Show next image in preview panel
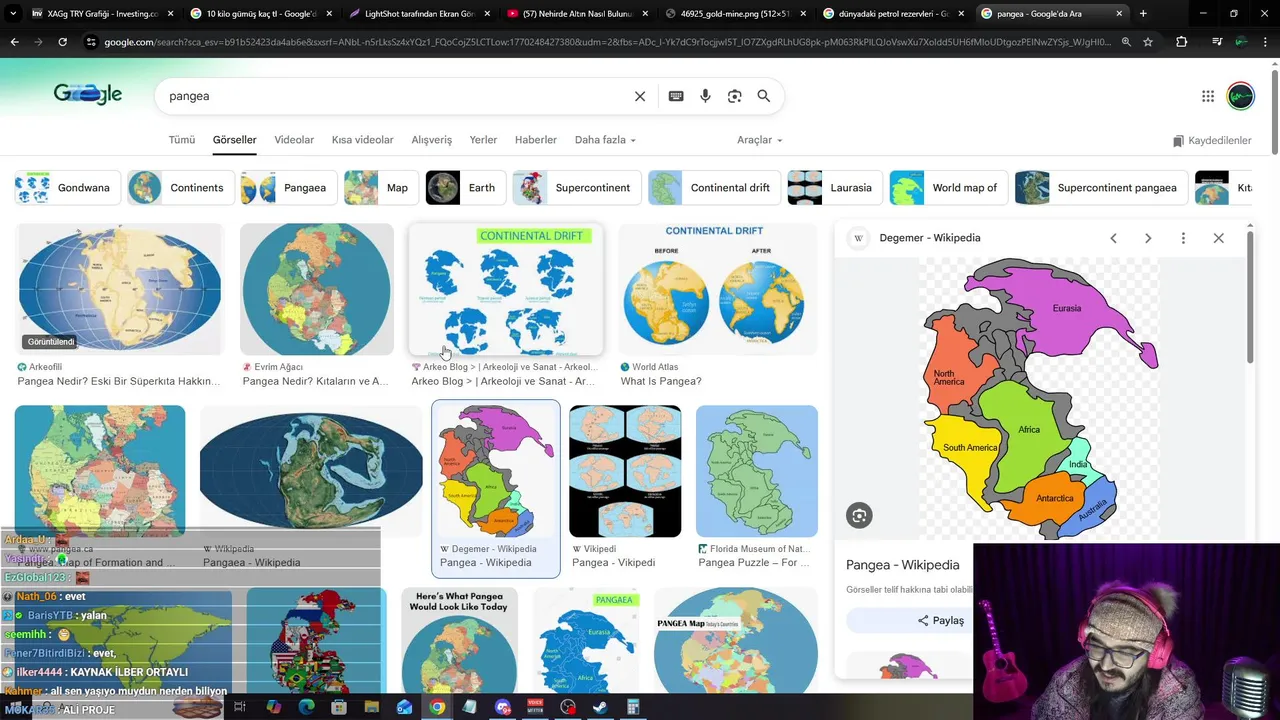The width and height of the screenshot is (1280, 720). point(1148,238)
